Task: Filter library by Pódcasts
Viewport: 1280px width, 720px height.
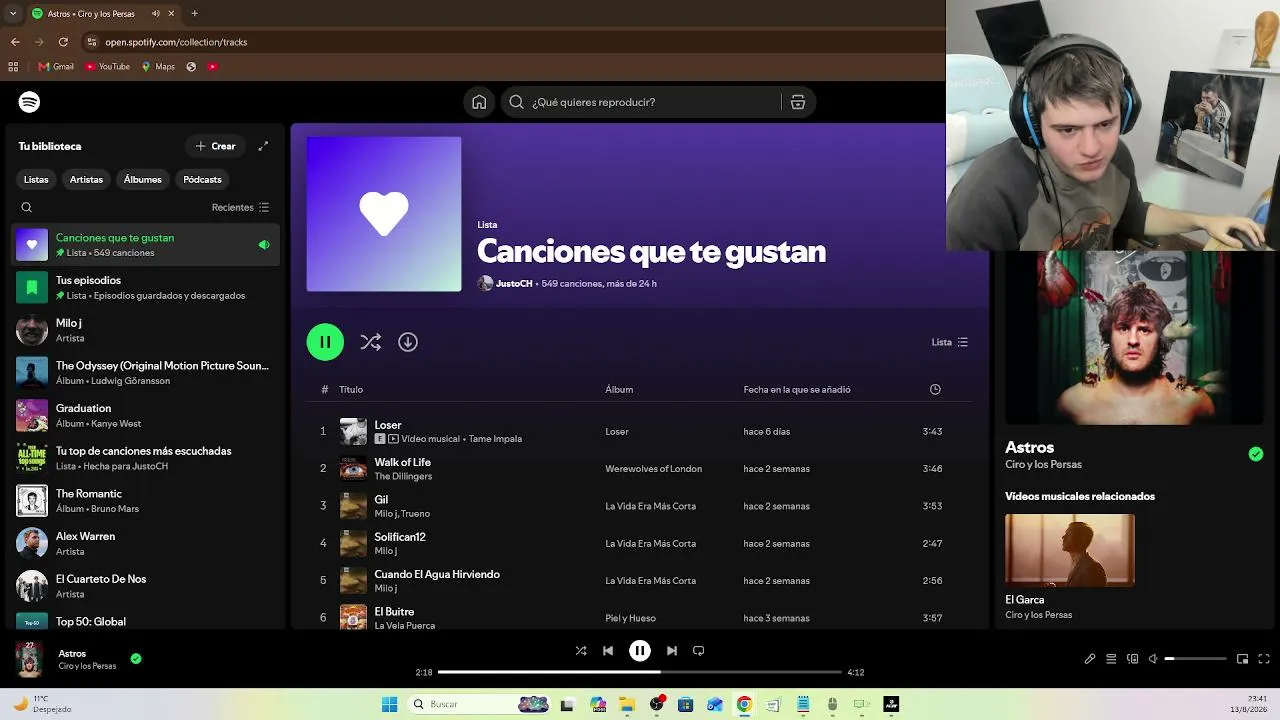Action: click(x=202, y=180)
